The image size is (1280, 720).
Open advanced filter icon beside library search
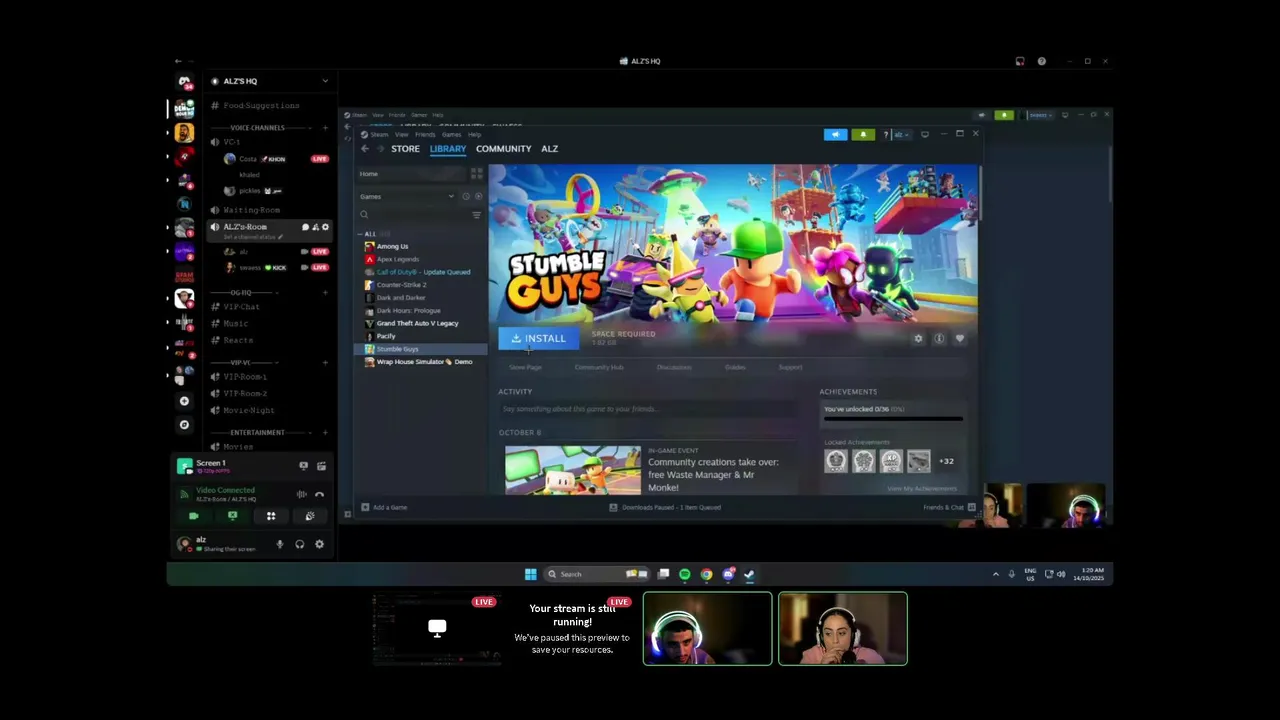(x=476, y=215)
